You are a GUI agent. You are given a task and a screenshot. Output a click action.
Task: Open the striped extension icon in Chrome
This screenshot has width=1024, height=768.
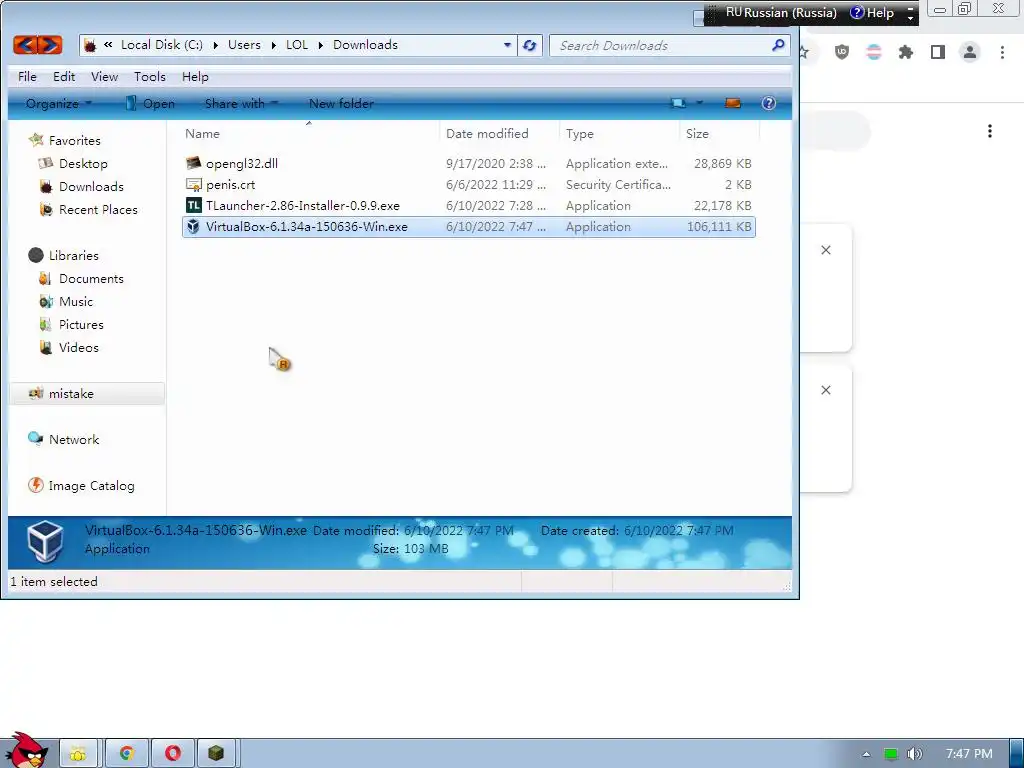(x=874, y=52)
